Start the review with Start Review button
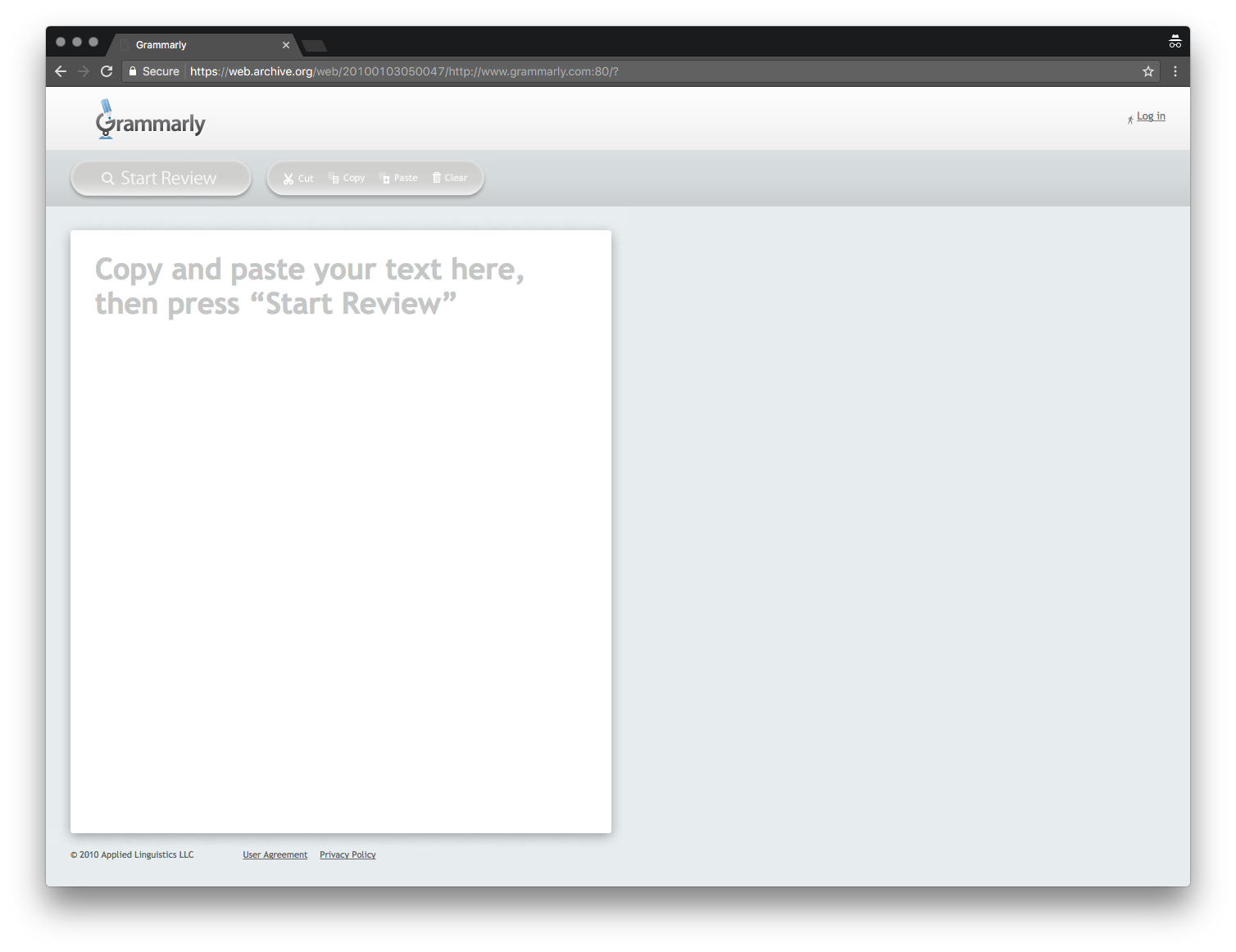Viewport: 1236px width, 952px height. [161, 178]
